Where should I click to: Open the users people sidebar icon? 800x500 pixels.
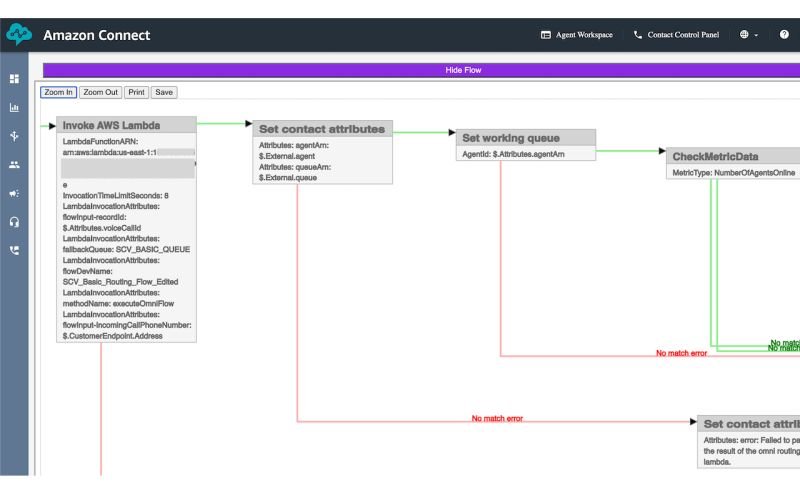pos(14,165)
